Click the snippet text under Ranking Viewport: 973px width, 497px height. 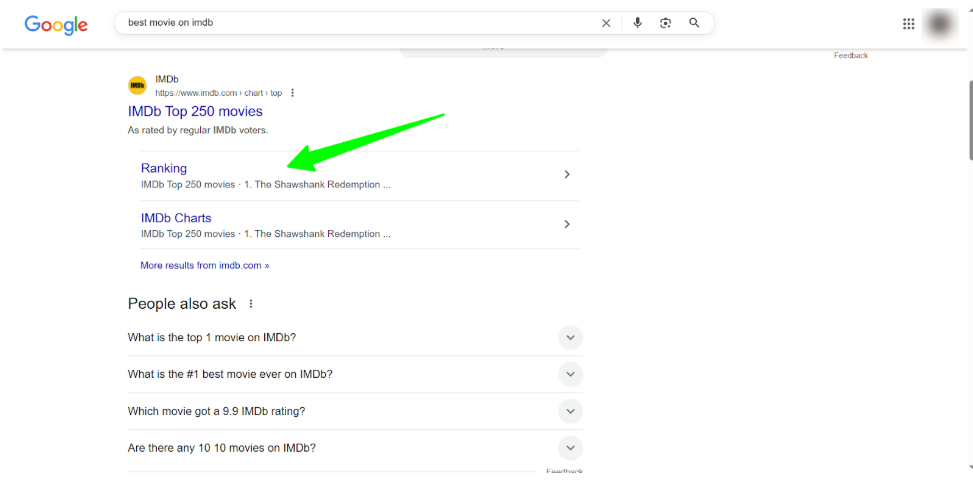[266, 185]
